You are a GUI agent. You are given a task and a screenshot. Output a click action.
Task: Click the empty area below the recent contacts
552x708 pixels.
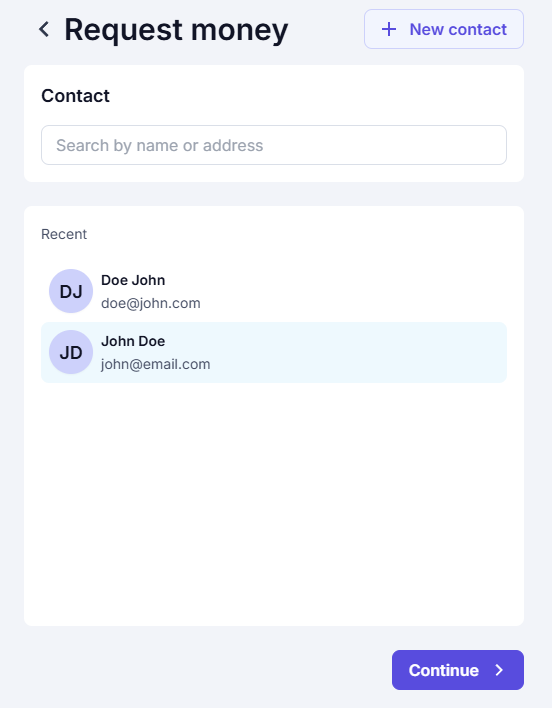coord(274,501)
